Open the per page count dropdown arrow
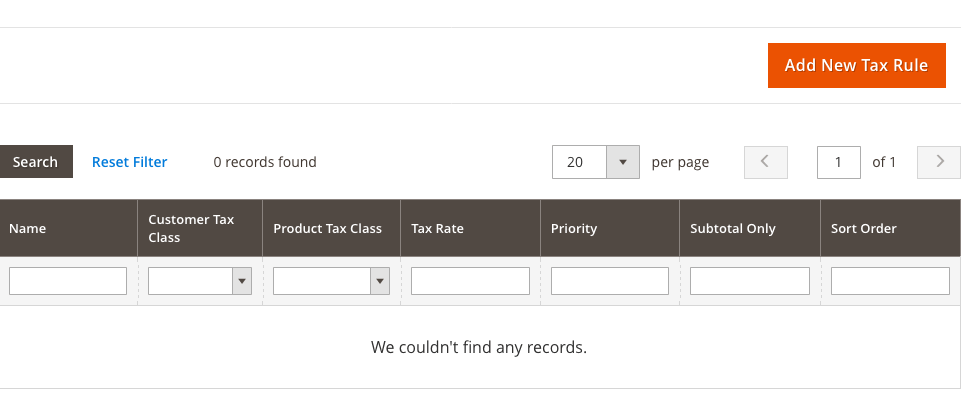Image resolution: width=971 pixels, height=414 pixels. [623, 162]
